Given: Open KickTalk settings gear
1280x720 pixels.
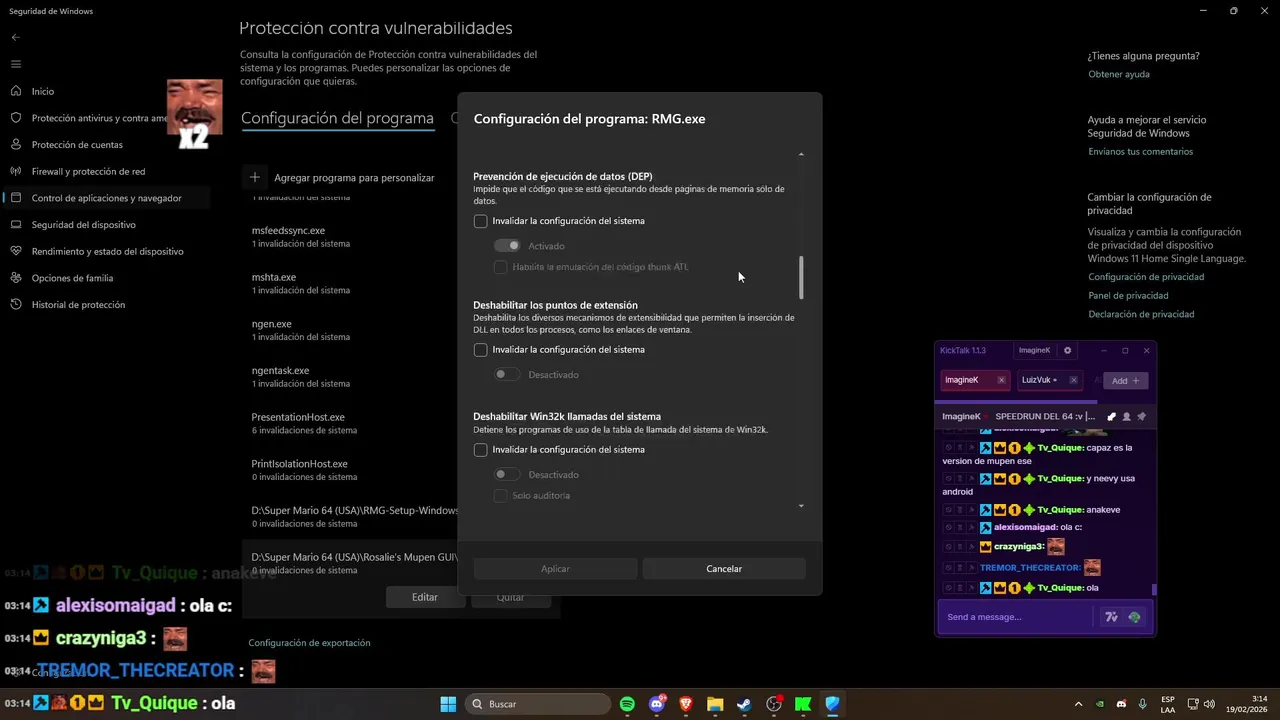Looking at the screenshot, I should (x=1067, y=351).
